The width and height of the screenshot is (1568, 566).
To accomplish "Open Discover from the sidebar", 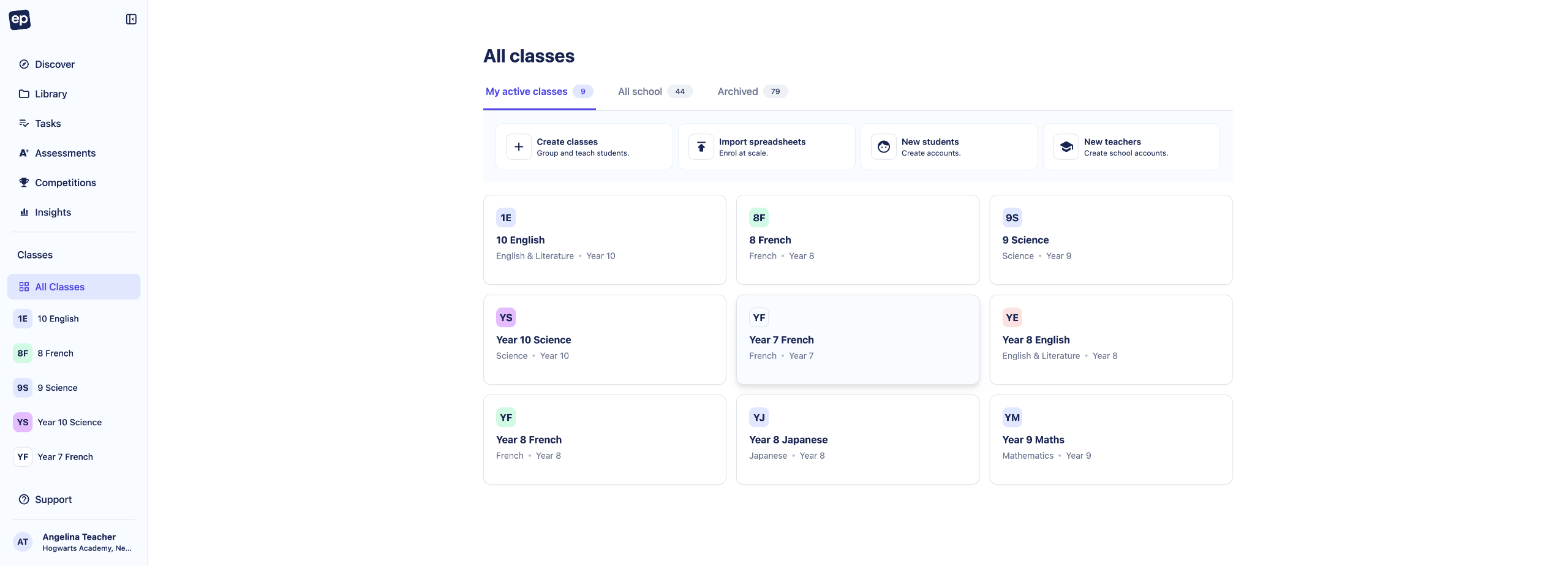I will [x=55, y=64].
